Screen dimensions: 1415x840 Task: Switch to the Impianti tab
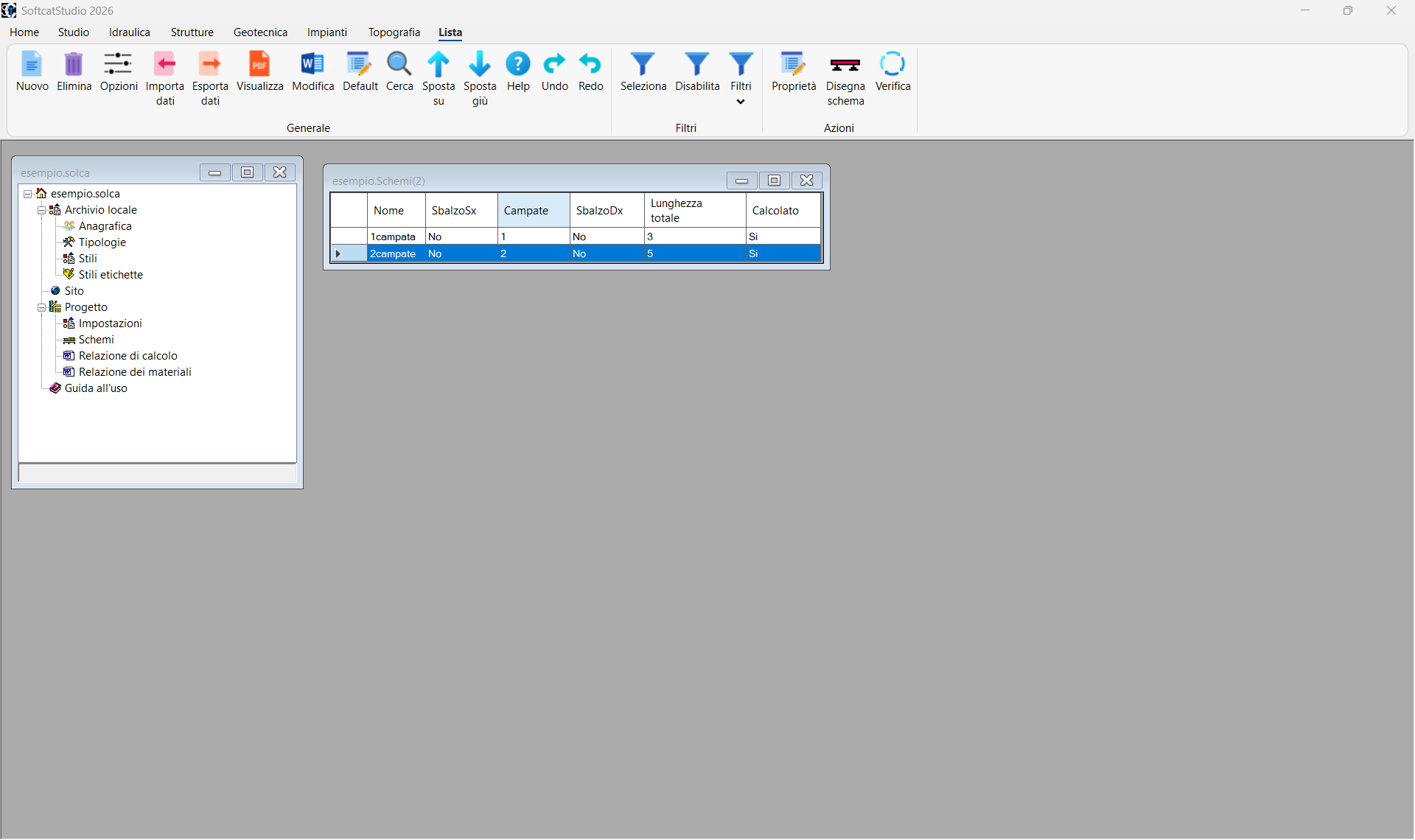327,32
